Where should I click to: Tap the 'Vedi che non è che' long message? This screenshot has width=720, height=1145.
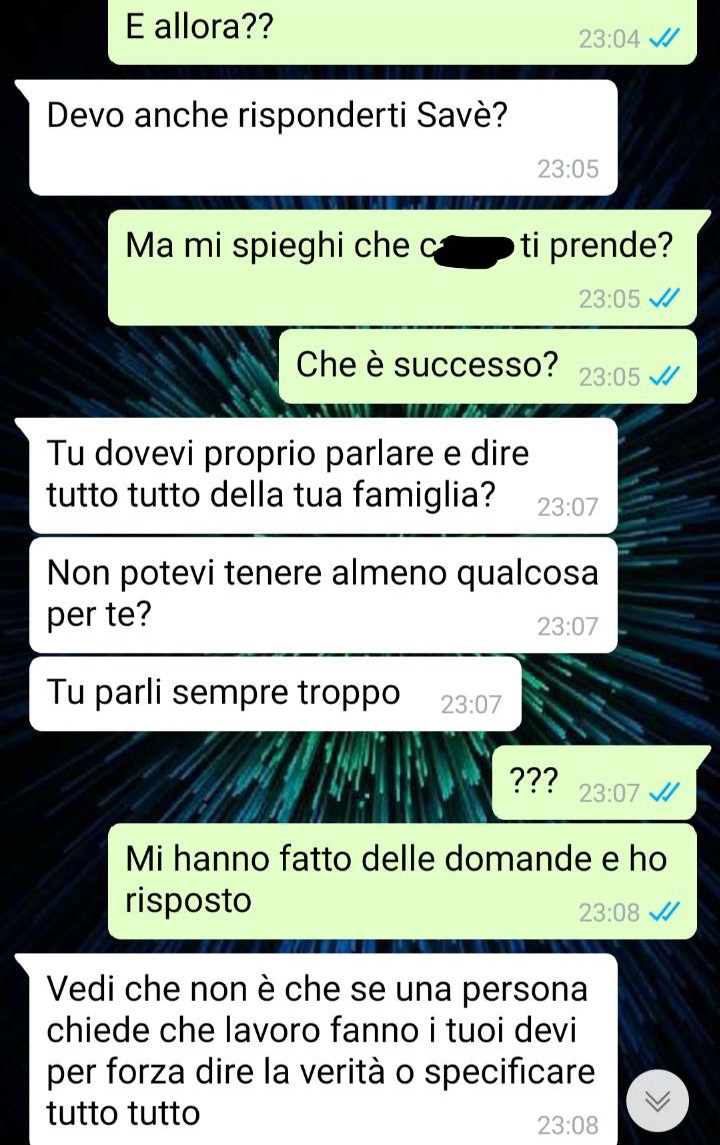(x=323, y=1050)
